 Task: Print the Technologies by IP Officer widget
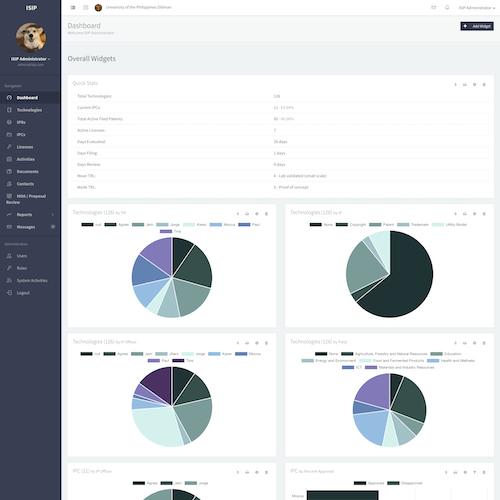[x=247, y=343]
